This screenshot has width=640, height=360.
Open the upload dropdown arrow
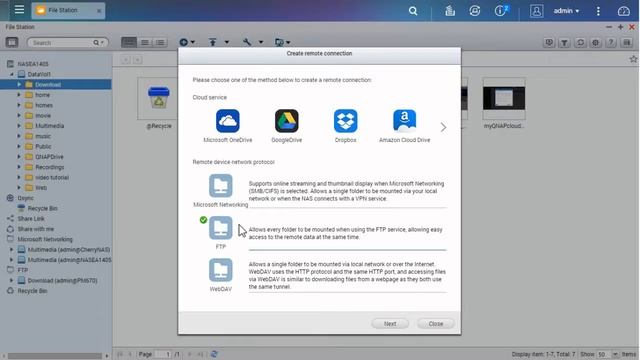pyautogui.click(x=227, y=42)
